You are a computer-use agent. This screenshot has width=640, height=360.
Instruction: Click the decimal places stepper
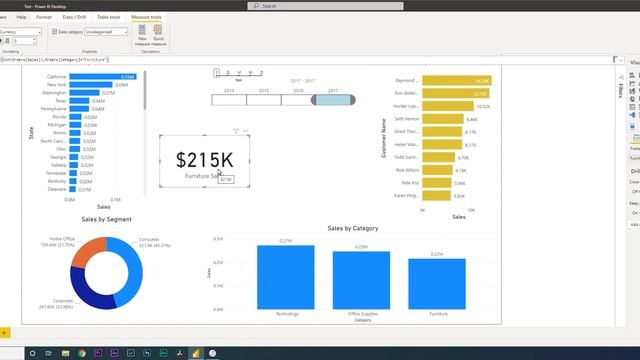point(34,41)
